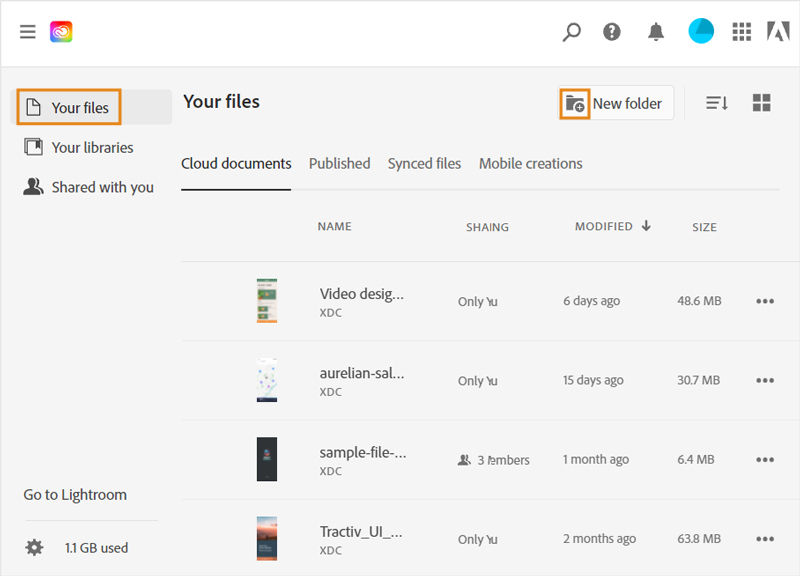The image size is (800, 576).
Task: Open the hamburger menu
Action: (x=28, y=32)
